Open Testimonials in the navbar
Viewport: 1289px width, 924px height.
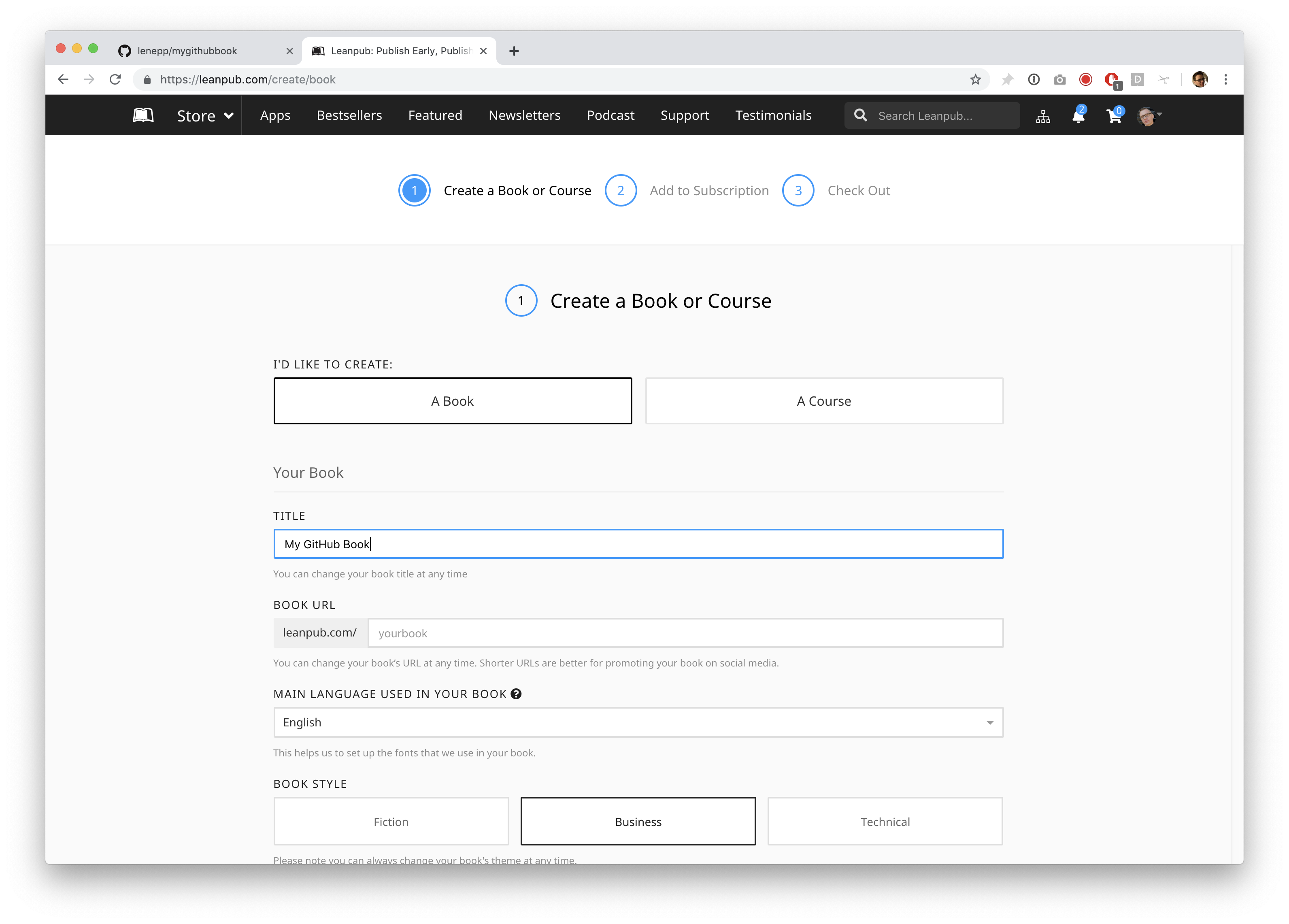[x=773, y=115]
